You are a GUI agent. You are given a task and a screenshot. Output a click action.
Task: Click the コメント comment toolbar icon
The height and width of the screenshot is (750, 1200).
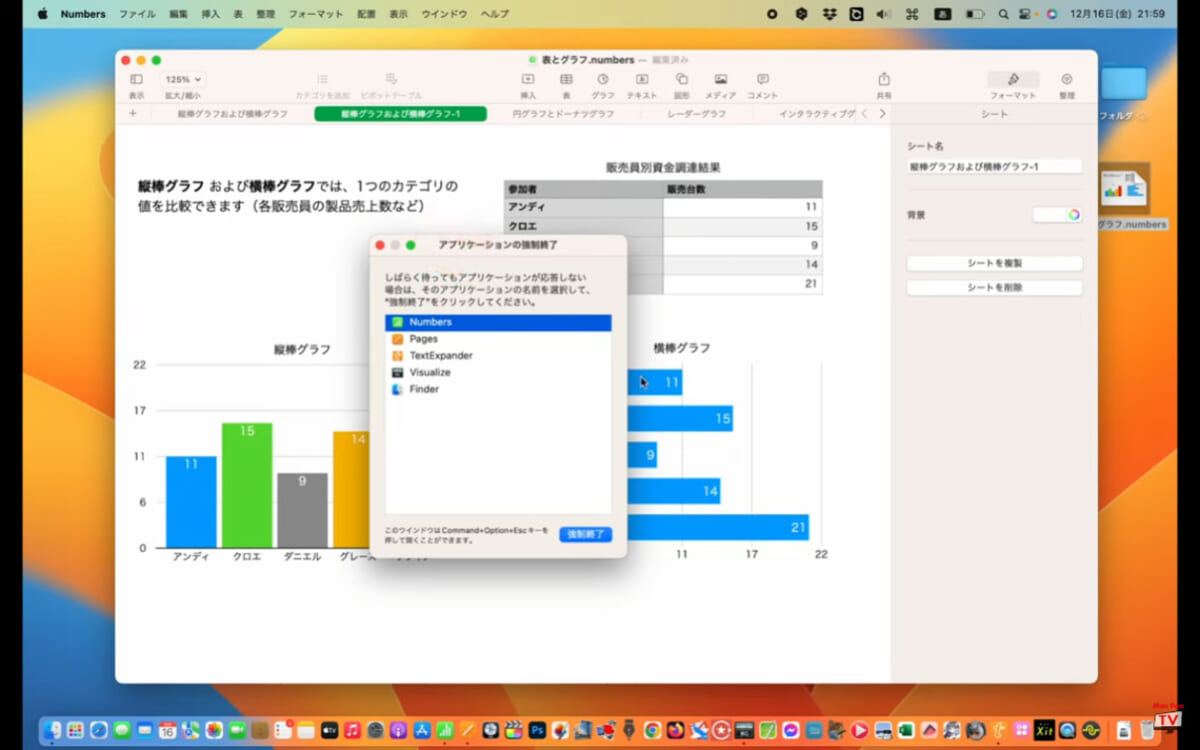pos(762,79)
